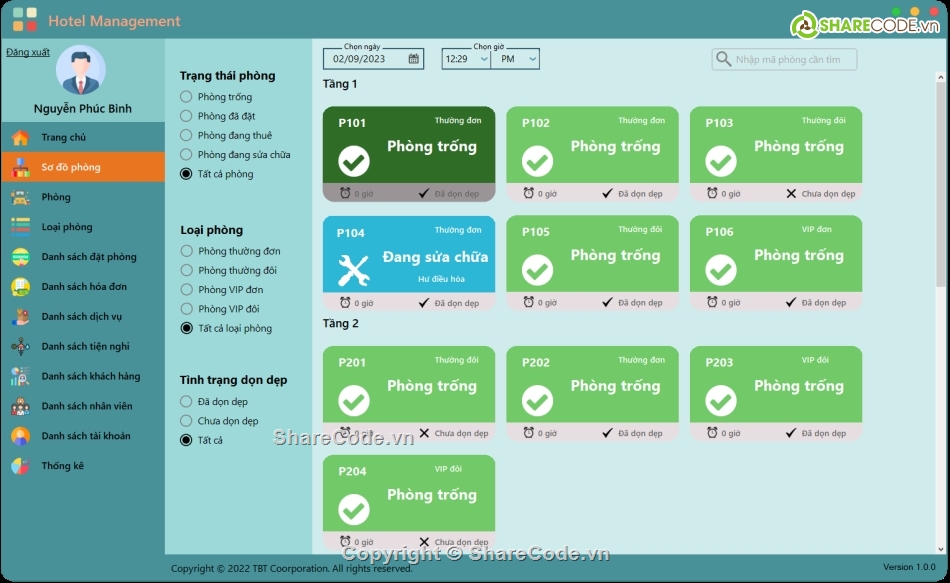
Task: Click the user avatar profile picture
Action: (81, 71)
